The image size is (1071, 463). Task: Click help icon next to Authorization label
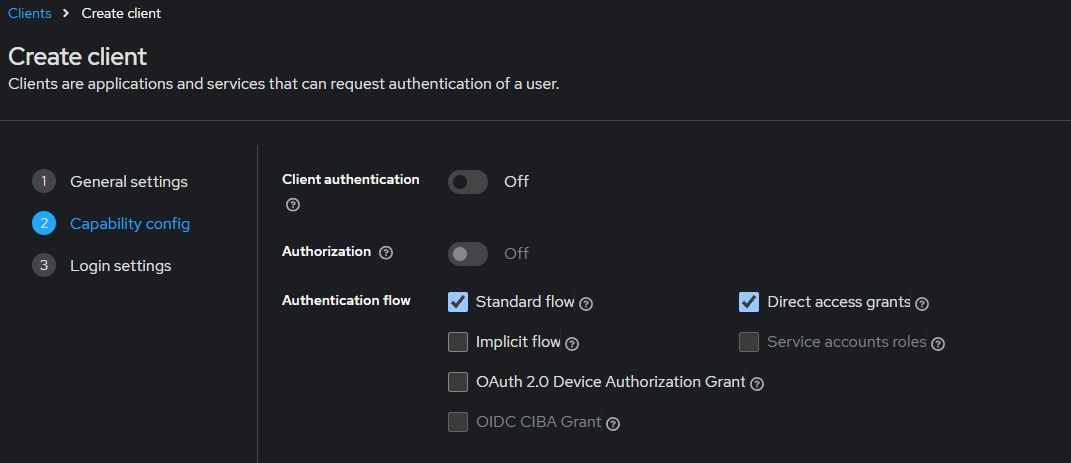(x=386, y=253)
